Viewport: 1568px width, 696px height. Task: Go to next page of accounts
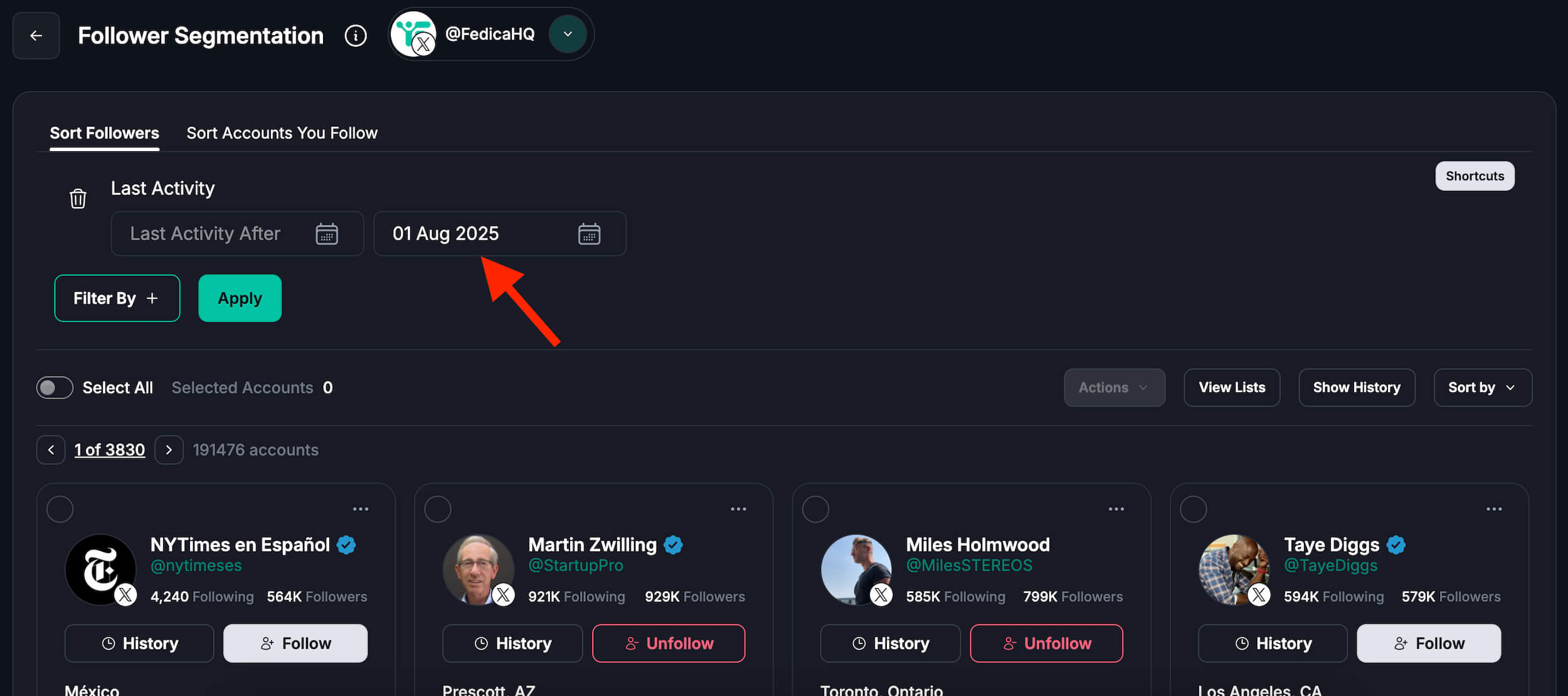click(169, 450)
